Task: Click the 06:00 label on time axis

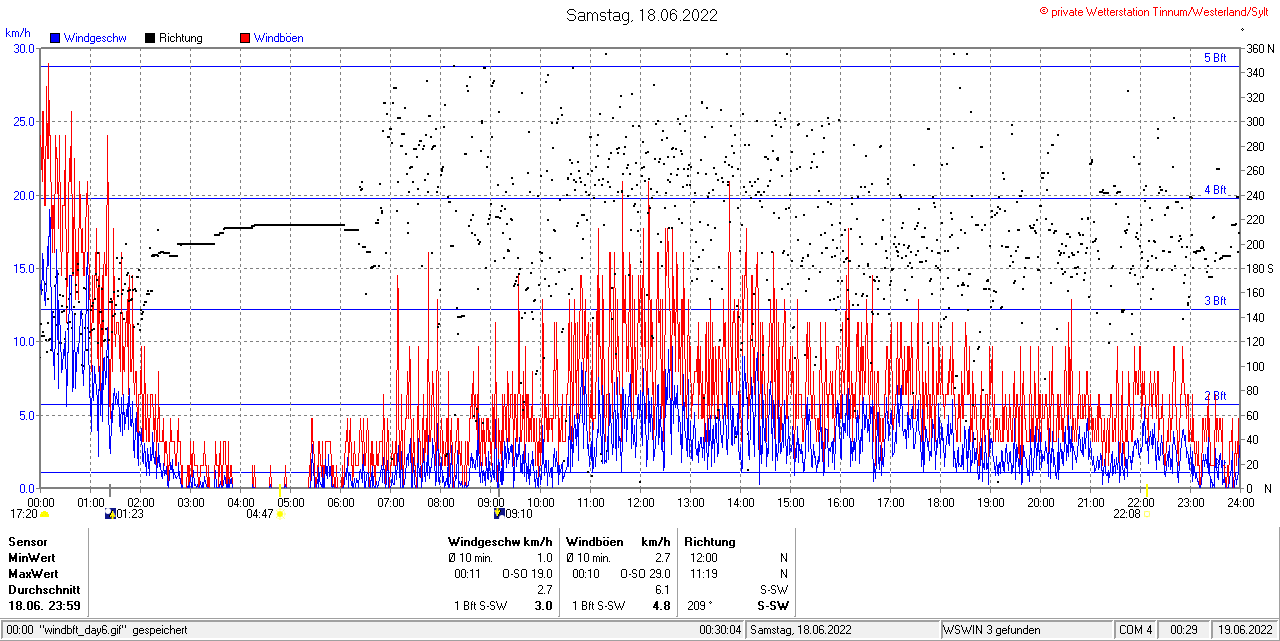Action: (x=341, y=502)
